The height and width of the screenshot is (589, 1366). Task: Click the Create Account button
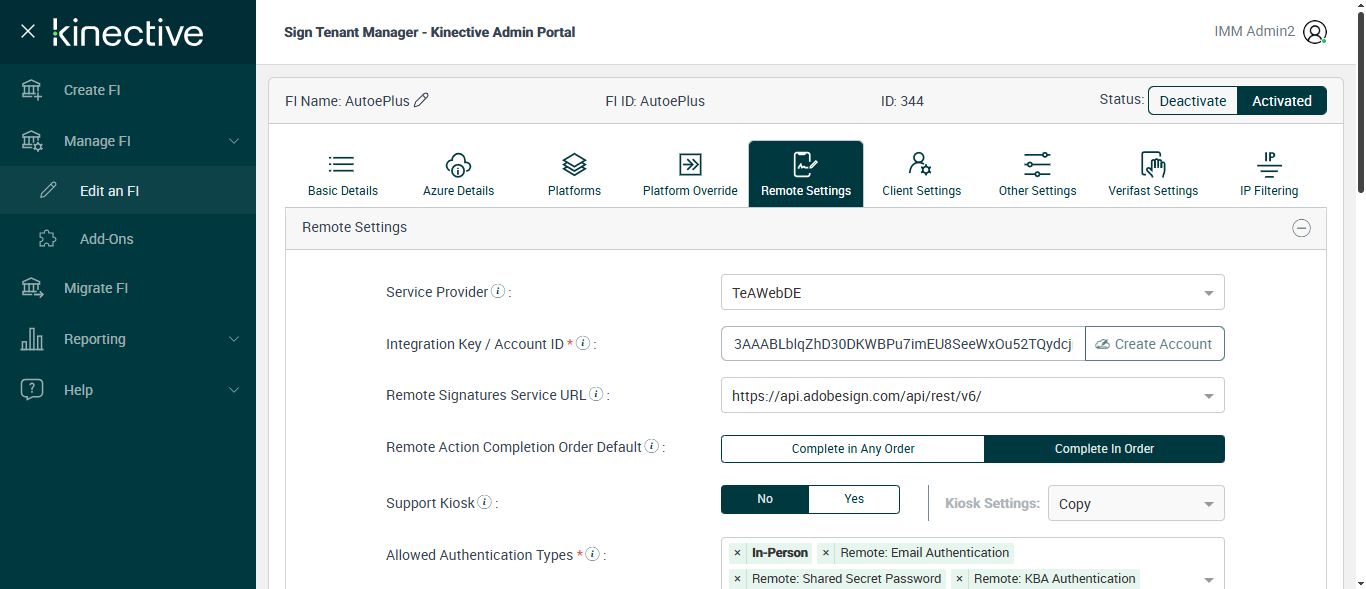coord(1154,344)
